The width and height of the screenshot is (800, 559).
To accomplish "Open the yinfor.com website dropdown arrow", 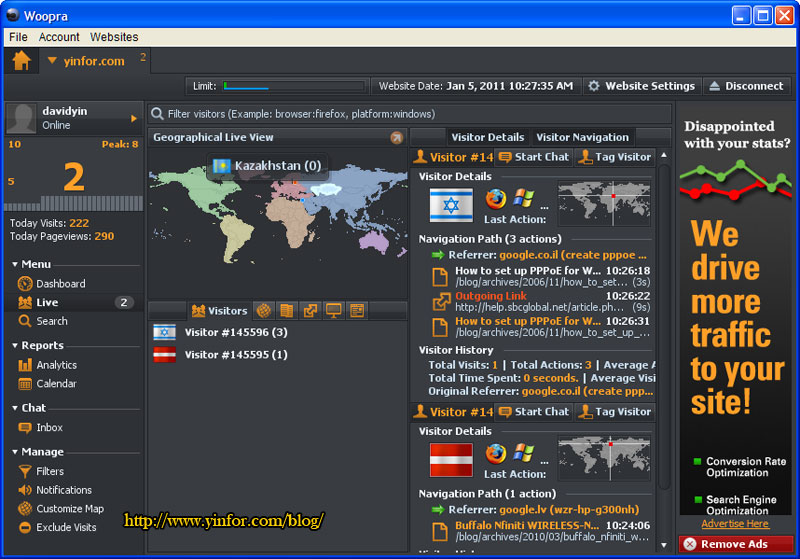I will tap(52, 60).
